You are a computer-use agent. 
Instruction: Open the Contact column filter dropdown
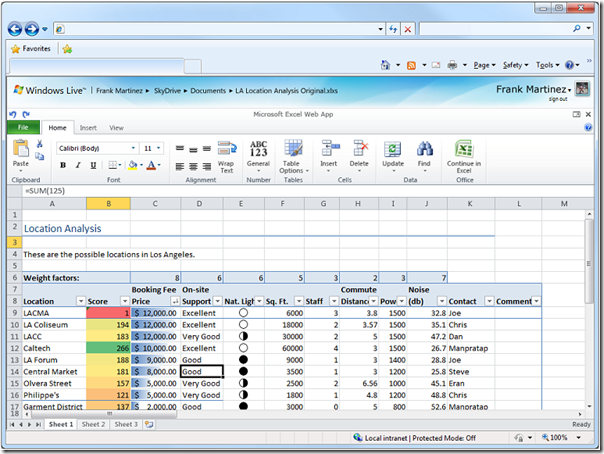pos(489,301)
